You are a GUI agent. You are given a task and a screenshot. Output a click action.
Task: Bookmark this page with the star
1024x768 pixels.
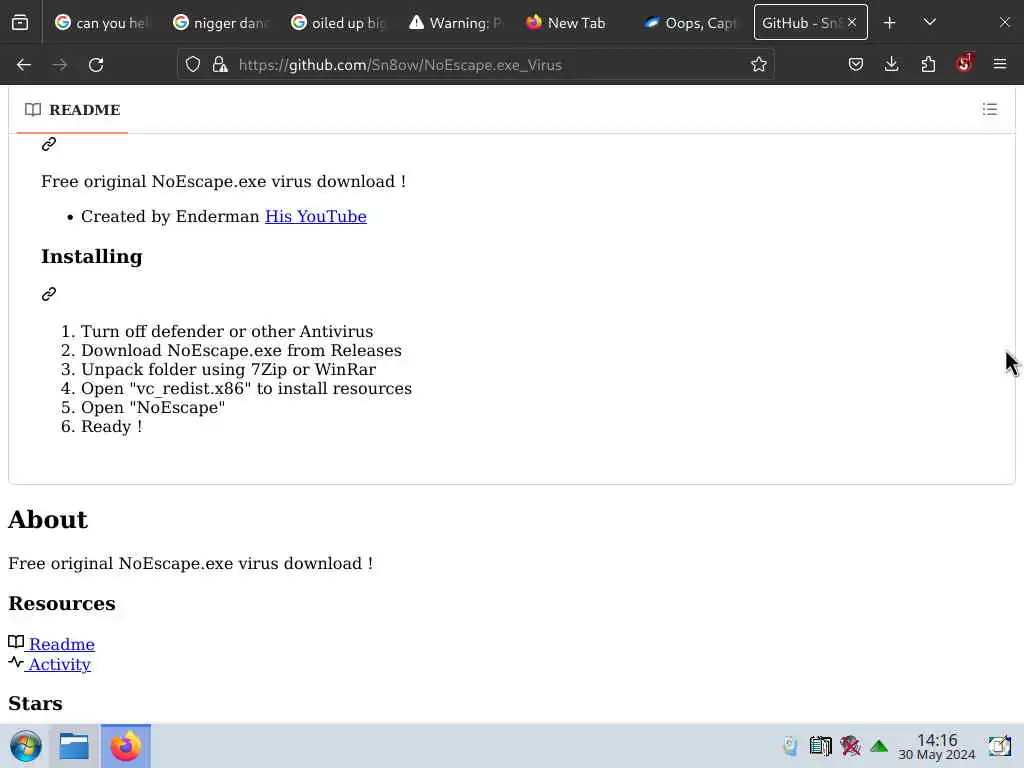point(758,65)
